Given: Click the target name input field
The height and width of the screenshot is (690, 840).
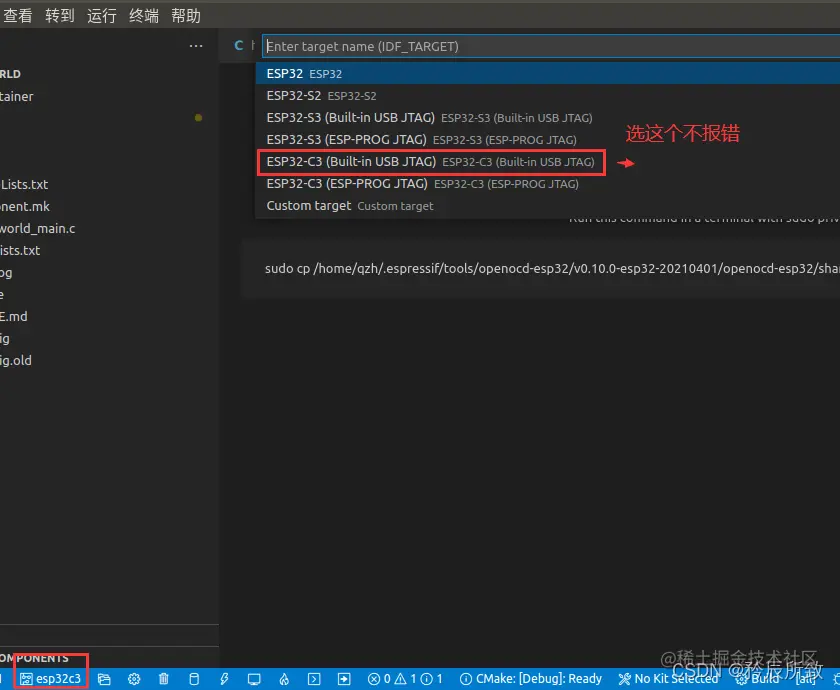Looking at the screenshot, I should tap(551, 47).
